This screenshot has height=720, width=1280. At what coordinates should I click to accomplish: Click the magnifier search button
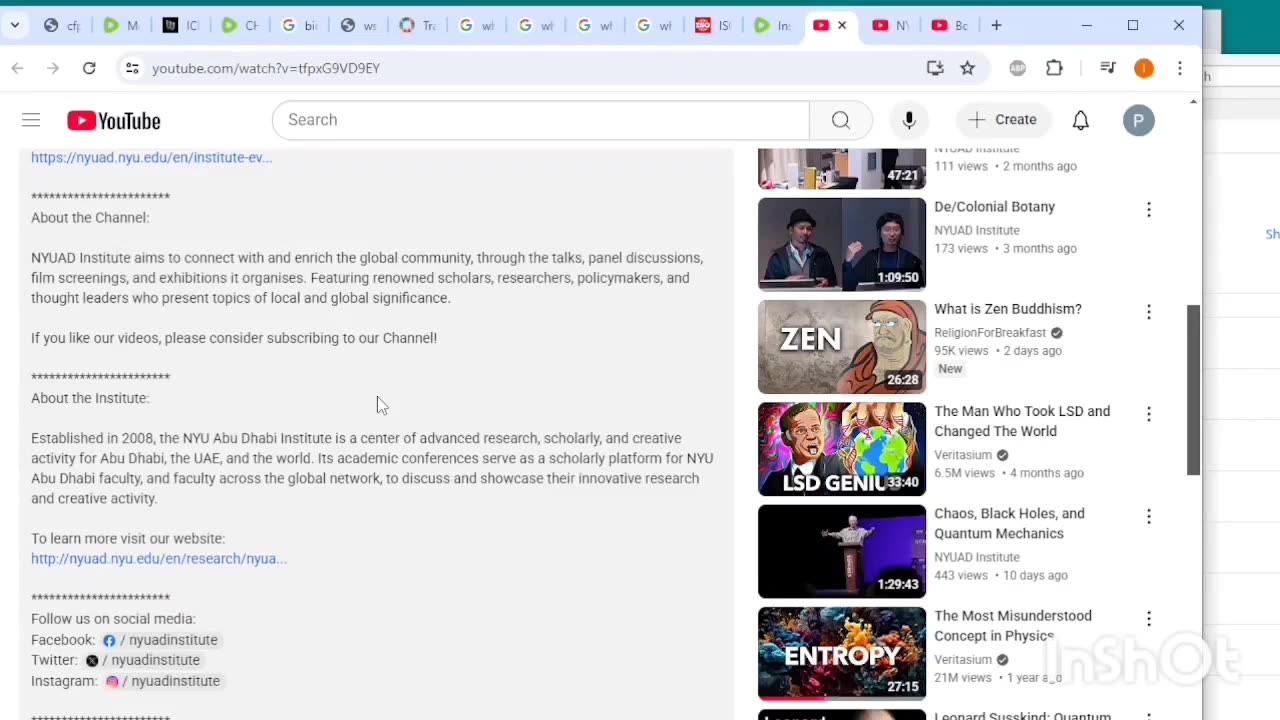tap(841, 120)
